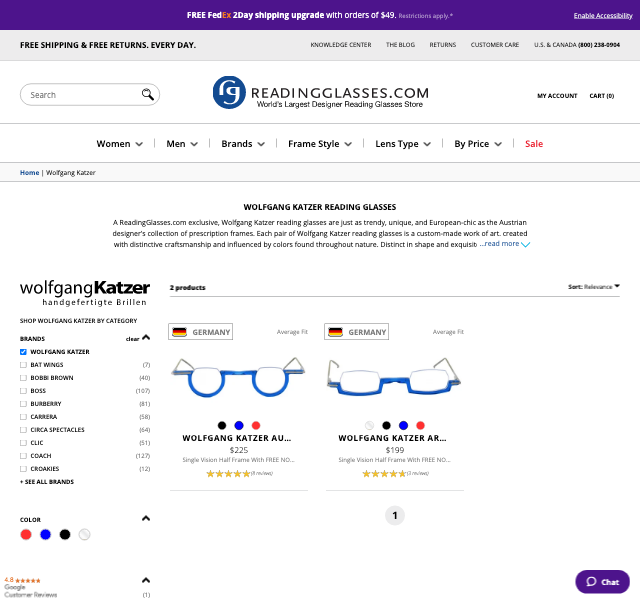Image resolution: width=640 pixels, height=600 pixels.
Task: Open the Chat widget
Action: pos(602,582)
